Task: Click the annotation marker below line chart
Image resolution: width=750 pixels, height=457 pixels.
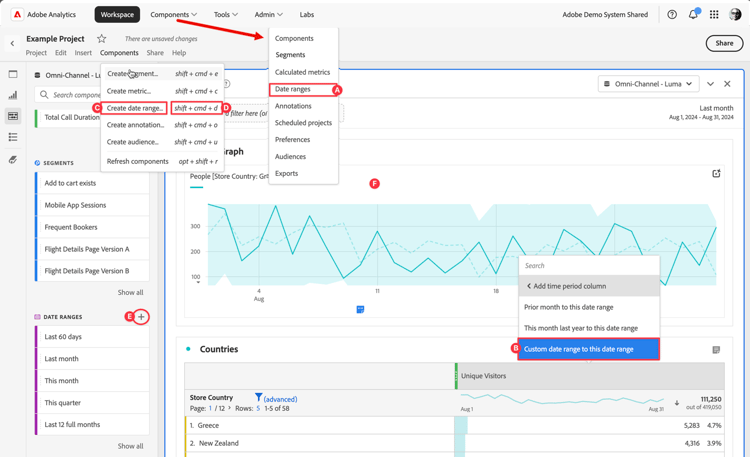Action: [x=360, y=310]
